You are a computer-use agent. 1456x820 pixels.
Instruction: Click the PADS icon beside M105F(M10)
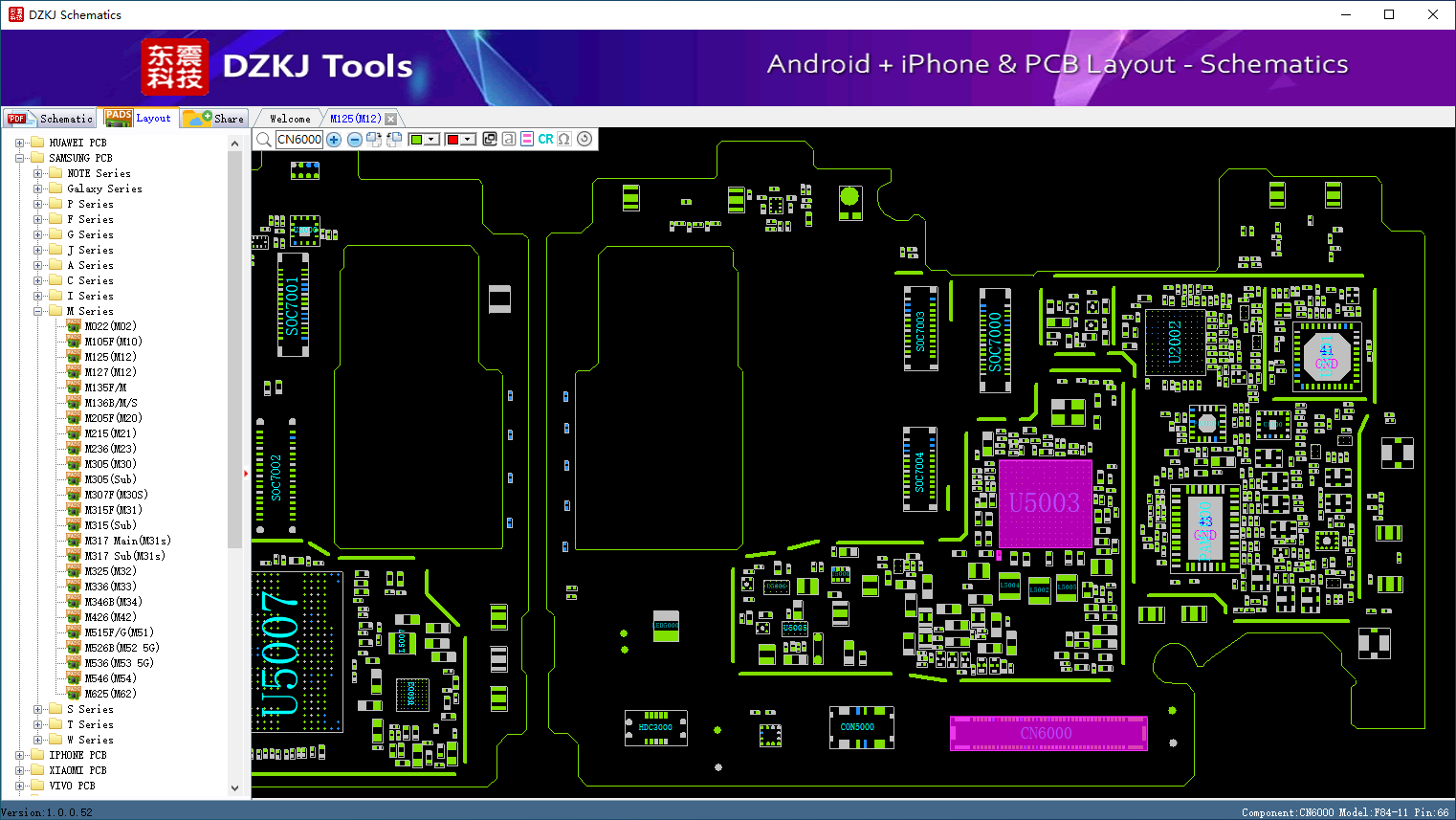[x=74, y=342]
